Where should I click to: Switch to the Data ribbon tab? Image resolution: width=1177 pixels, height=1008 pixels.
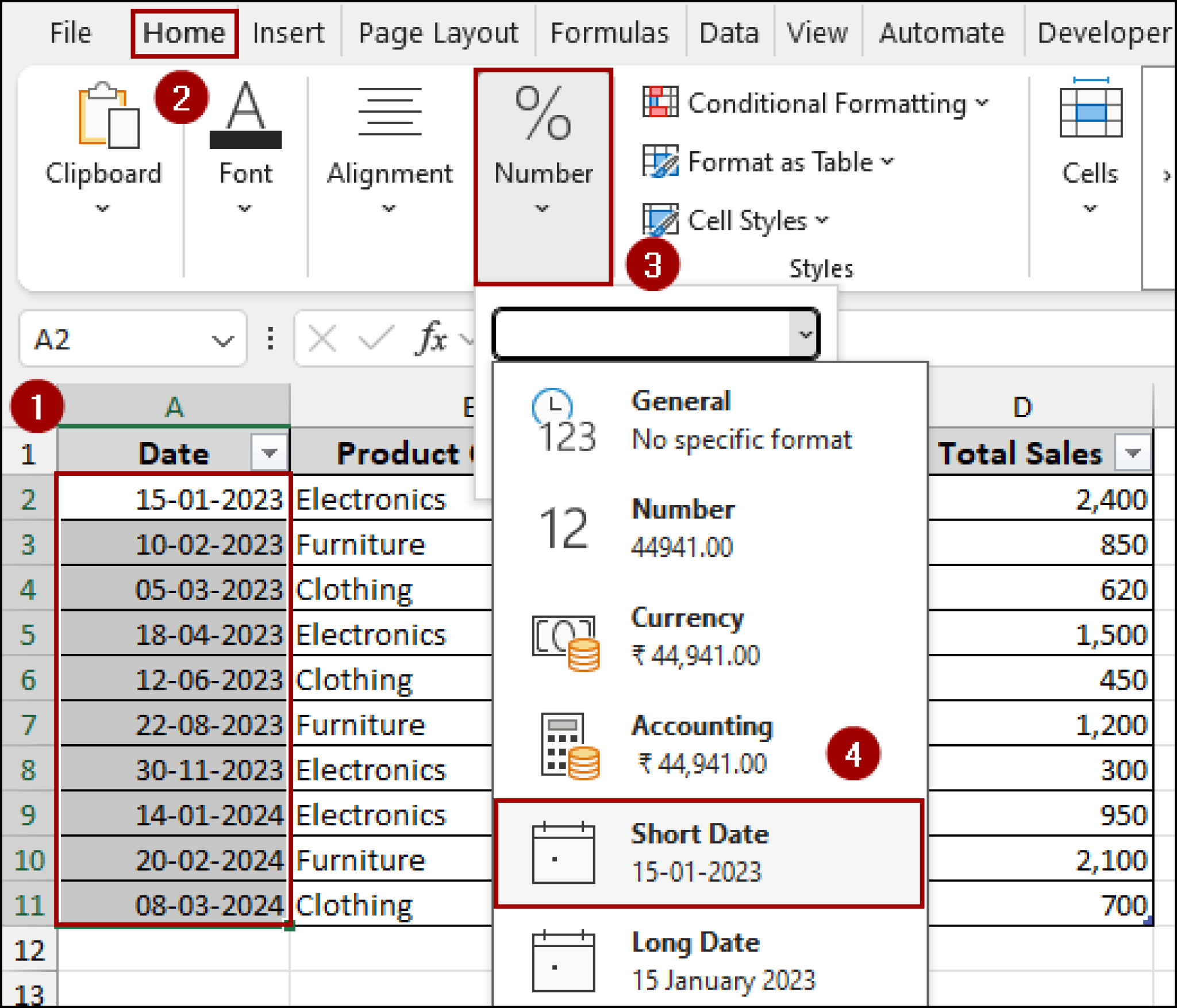pos(728,33)
